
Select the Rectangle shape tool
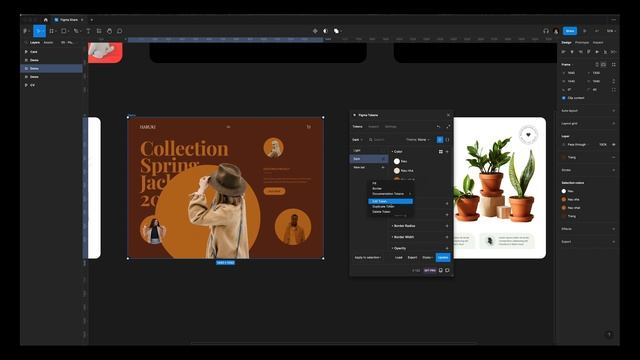[64, 31]
